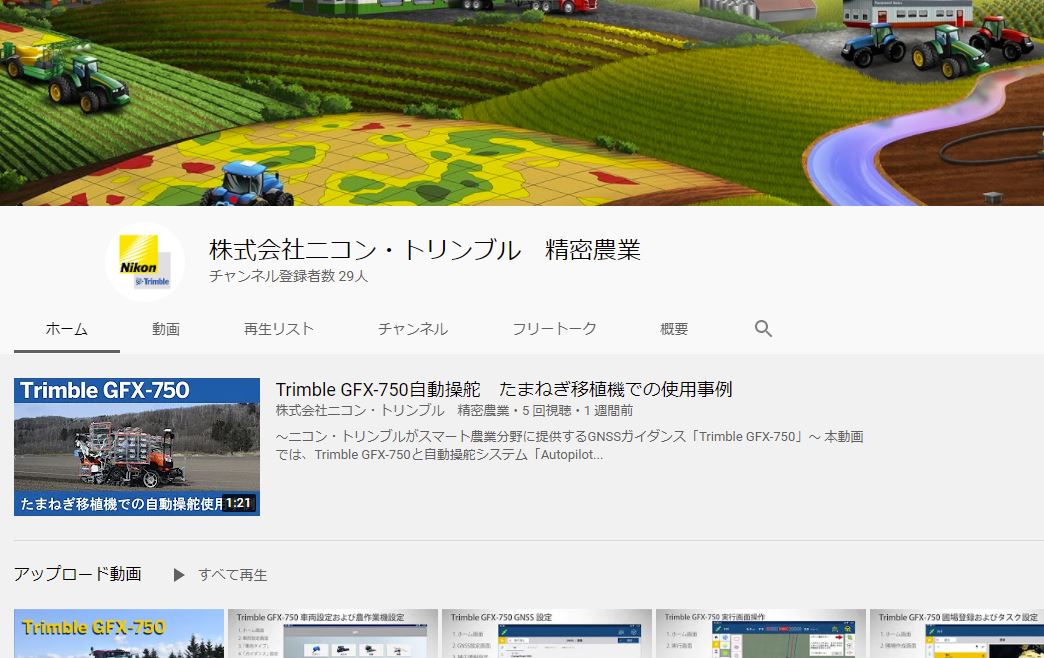This screenshot has height=658, width=1044.
Task: Open the 車両設定および農作業機設定 video thumbnail
Action: (x=333, y=633)
